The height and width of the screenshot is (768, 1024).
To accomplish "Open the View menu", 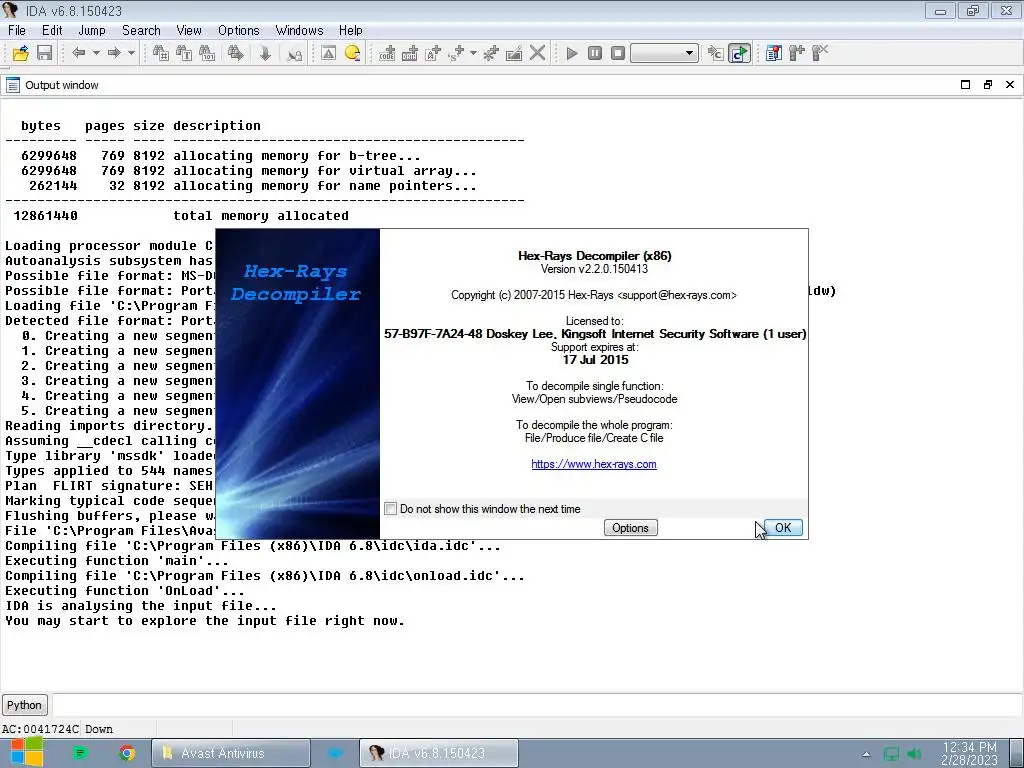I will click(189, 30).
